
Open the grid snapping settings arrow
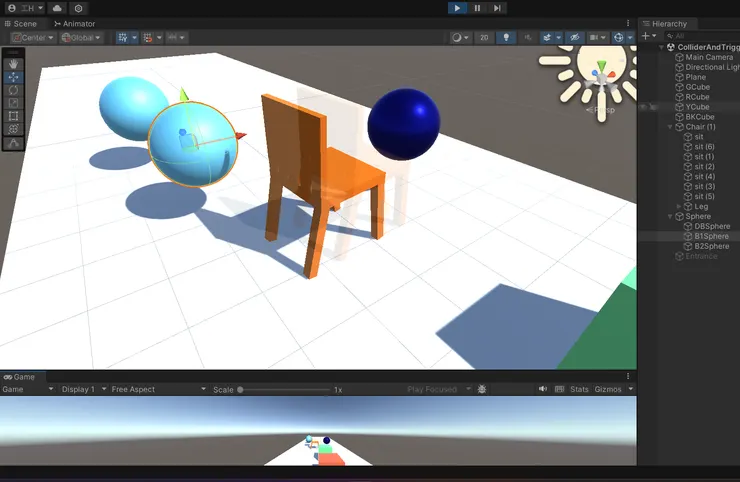coord(159,37)
